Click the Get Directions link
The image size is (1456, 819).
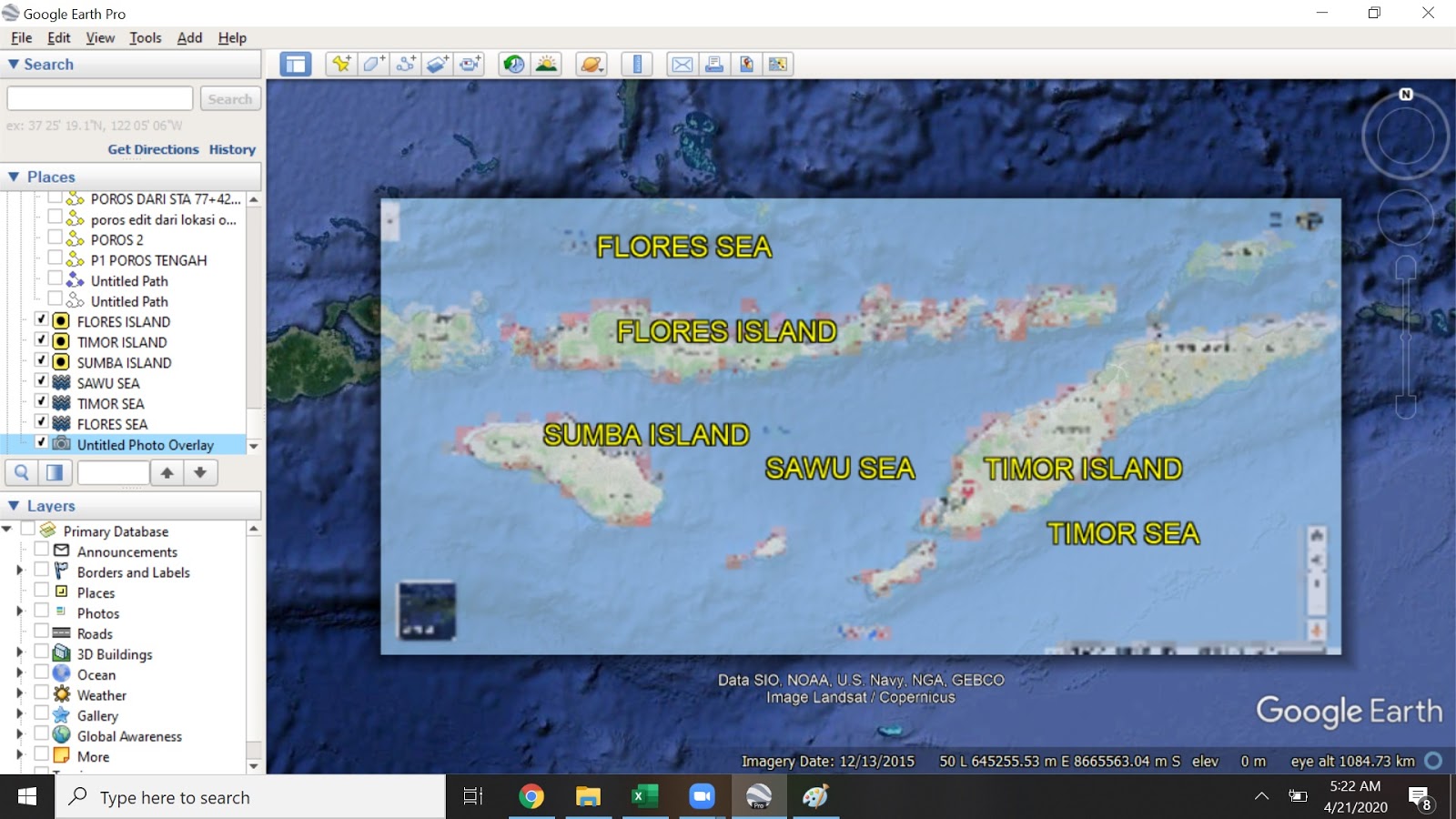tap(153, 149)
